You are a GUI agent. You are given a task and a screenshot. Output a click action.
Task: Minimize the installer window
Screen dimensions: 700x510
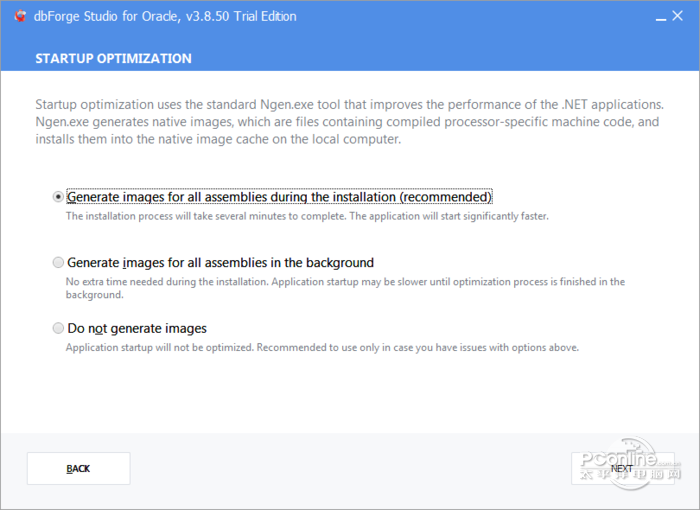pyautogui.click(x=661, y=17)
